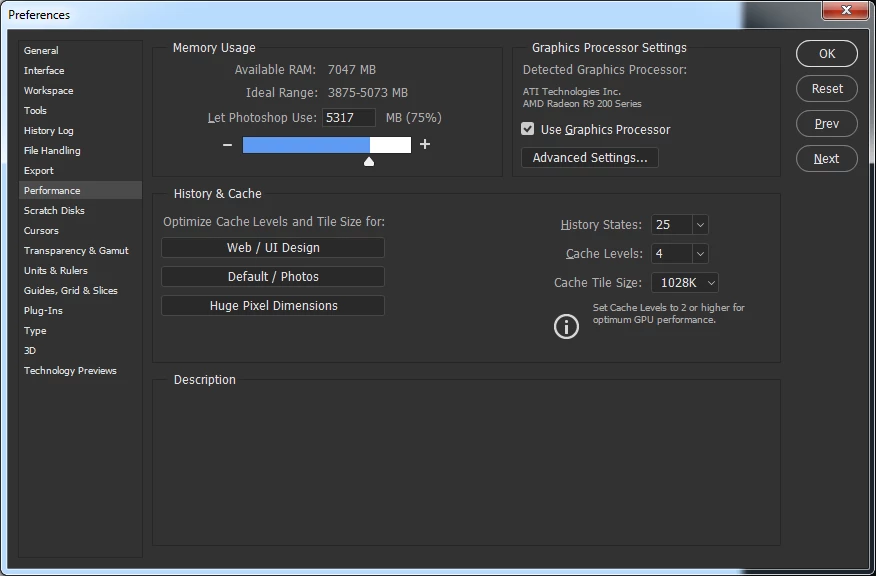
Task: Click the OK button
Action: (827, 54)
